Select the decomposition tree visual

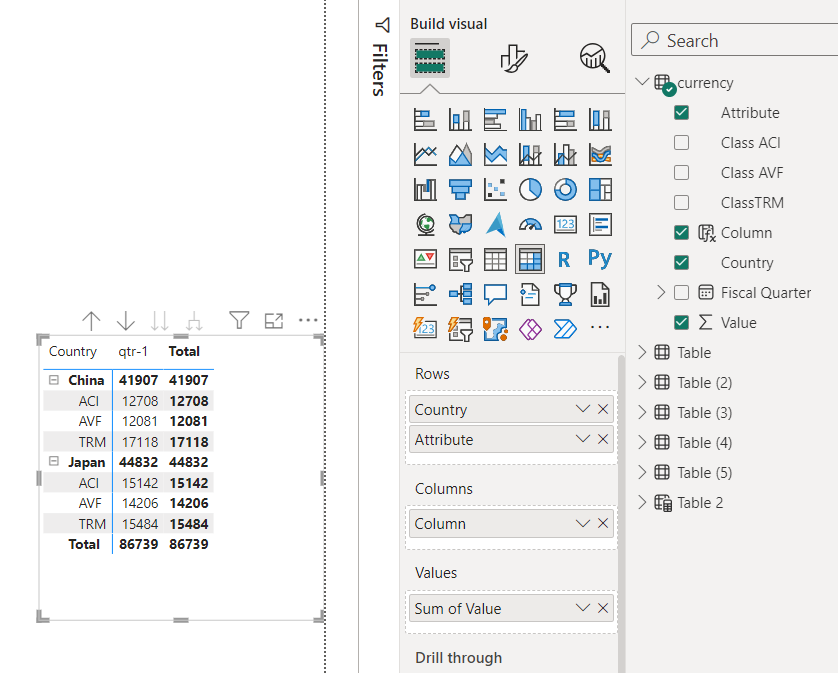pos(460,295)
